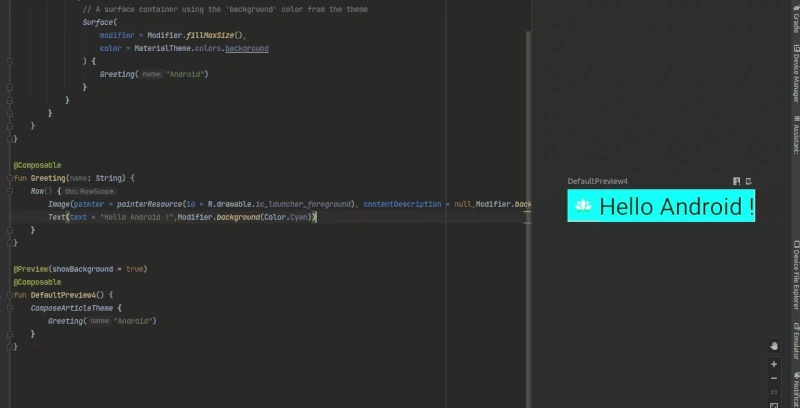Screen dimensions: 800x408
Task: Click on Modifier.fillMaxSize() in the code
Action: pos(196,35)
